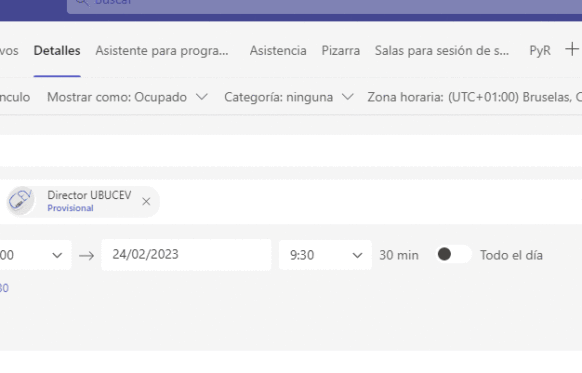Screen dimensions: 582x373
Task: Select the Asistente para programación tab
Action: click(x=162, y=50)
